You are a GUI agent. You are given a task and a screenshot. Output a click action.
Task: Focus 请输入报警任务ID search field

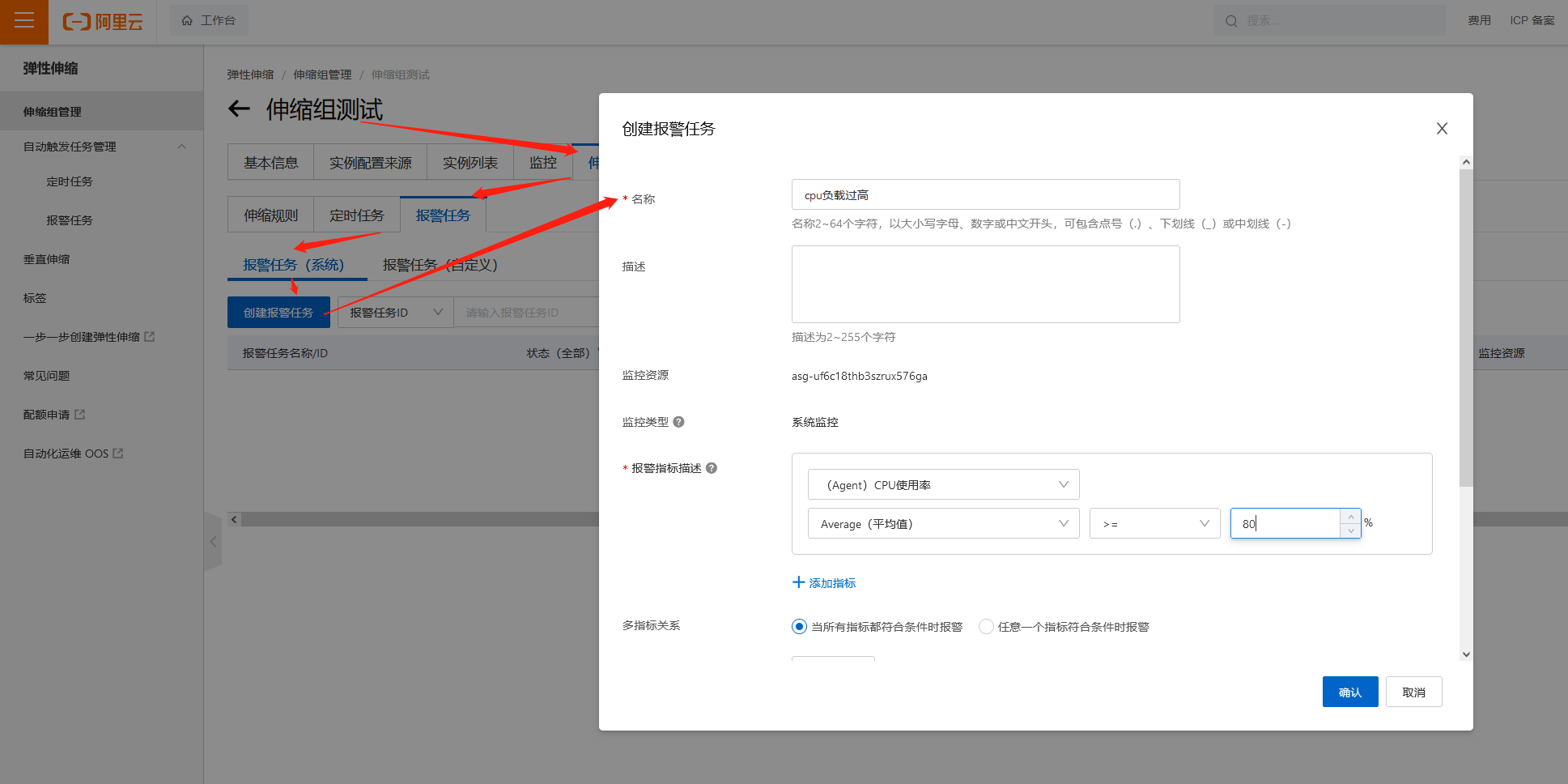pyautogui.click(x=526, y=313)
